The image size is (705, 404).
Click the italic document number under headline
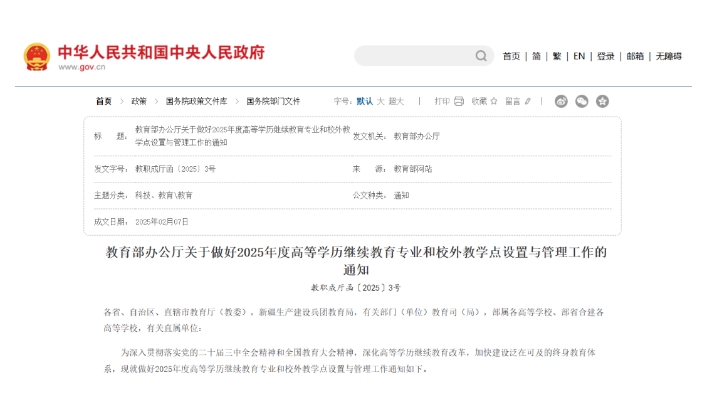click(x=356, y=288)
